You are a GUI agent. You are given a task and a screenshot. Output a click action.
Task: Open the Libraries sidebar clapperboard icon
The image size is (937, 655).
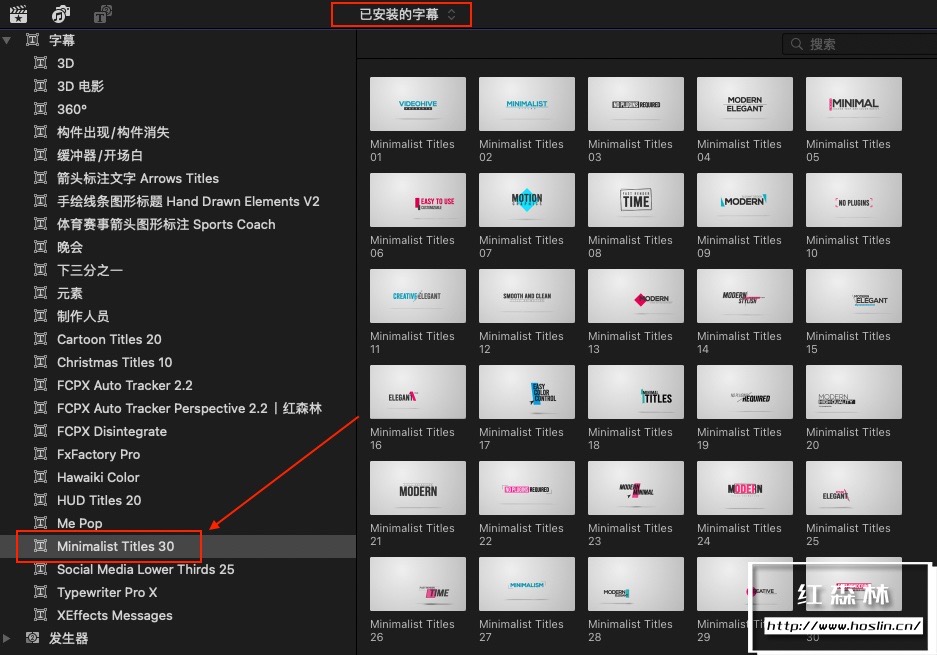click(x=19, y=14)
